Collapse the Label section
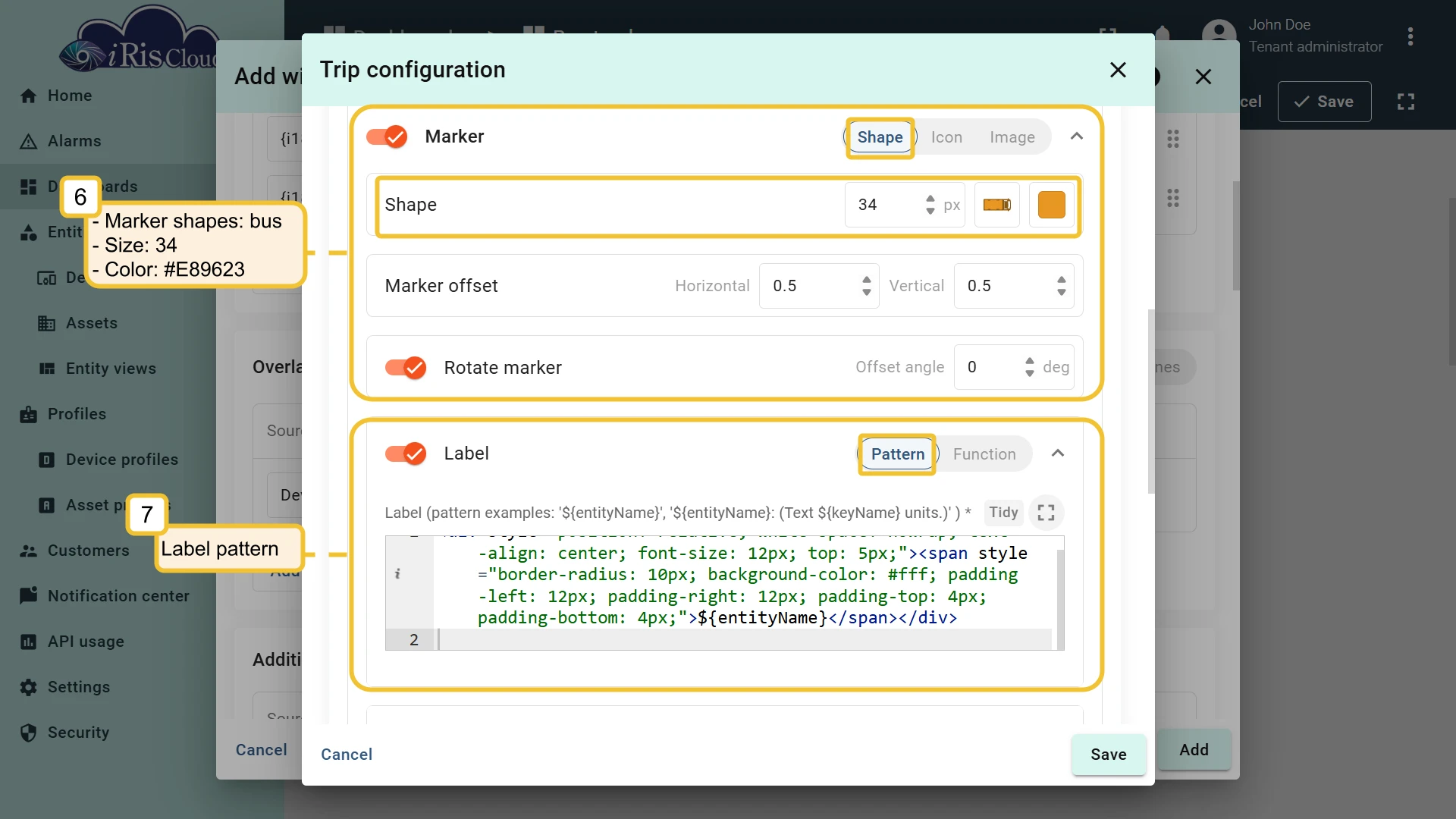 click(1058, 453)
